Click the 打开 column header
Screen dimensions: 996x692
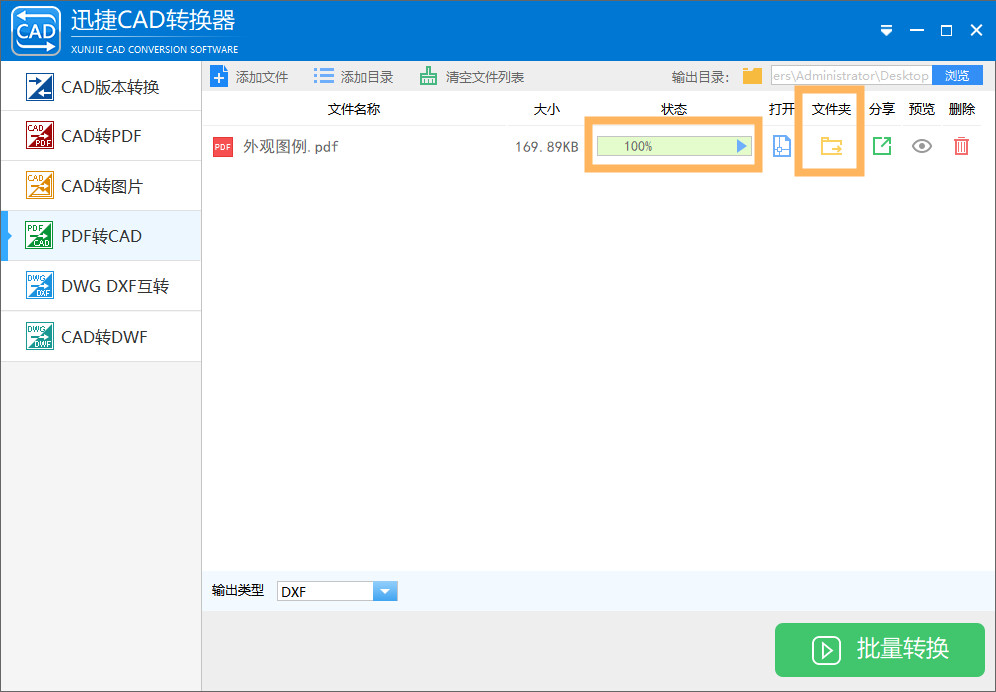click(x=781, y=109)
